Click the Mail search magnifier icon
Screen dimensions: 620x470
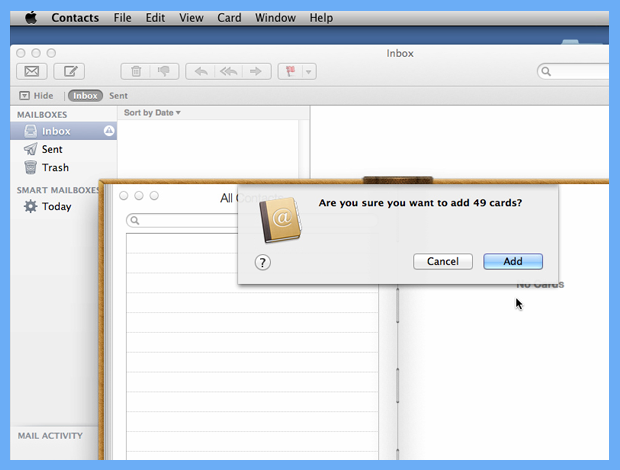pos(546,72)
